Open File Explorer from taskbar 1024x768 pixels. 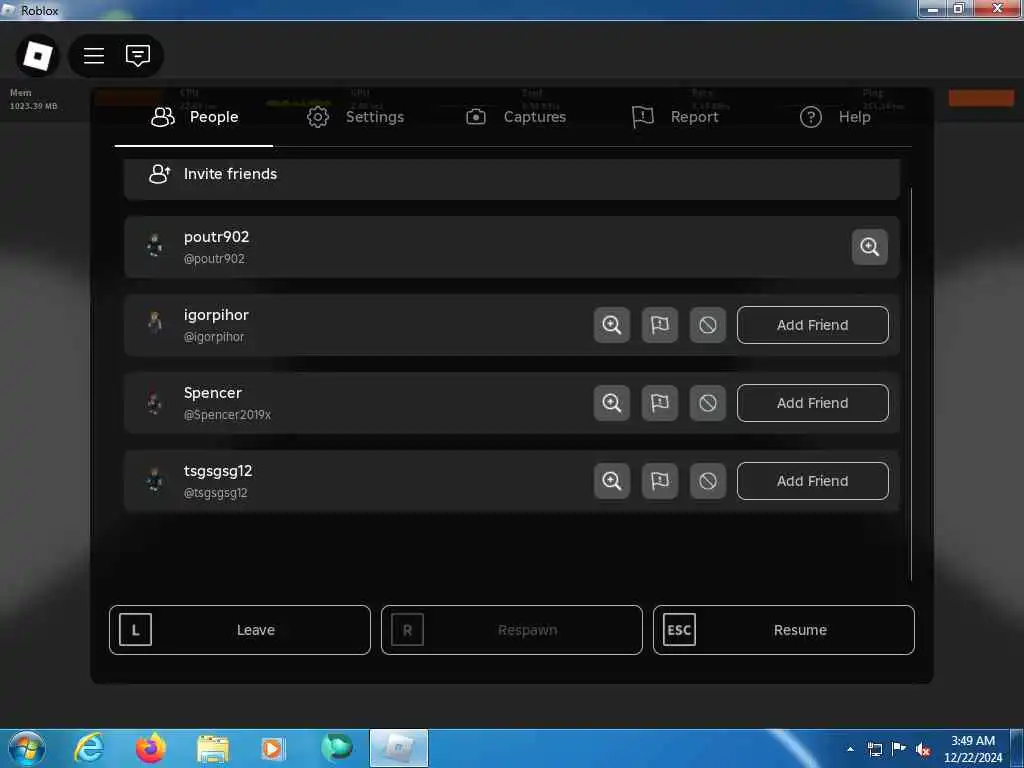coord(213,749)
